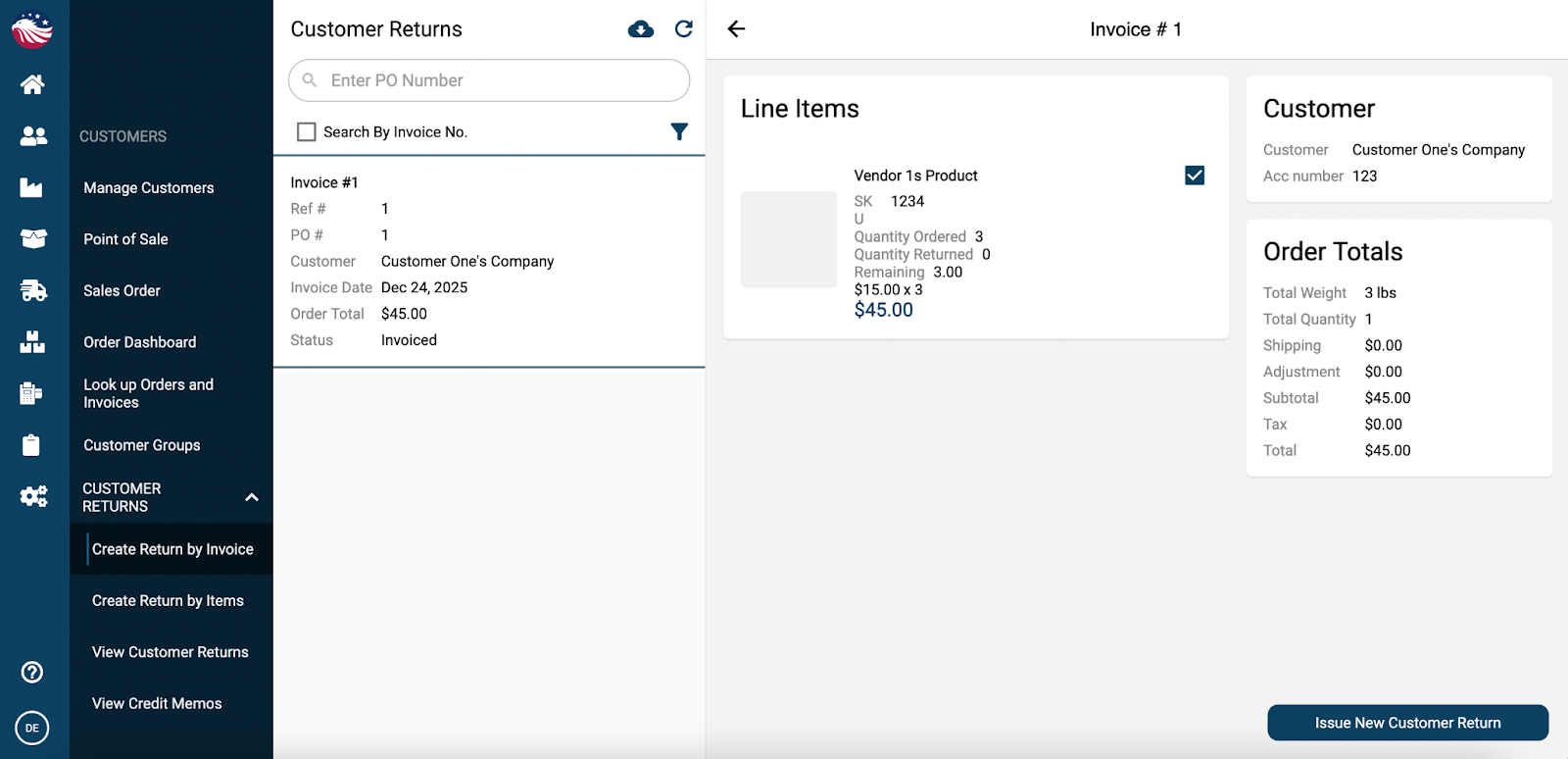This screenshot has width=1568, height=759.
Task: Click the home icon in sidebar
Action: tap(32, 85)
